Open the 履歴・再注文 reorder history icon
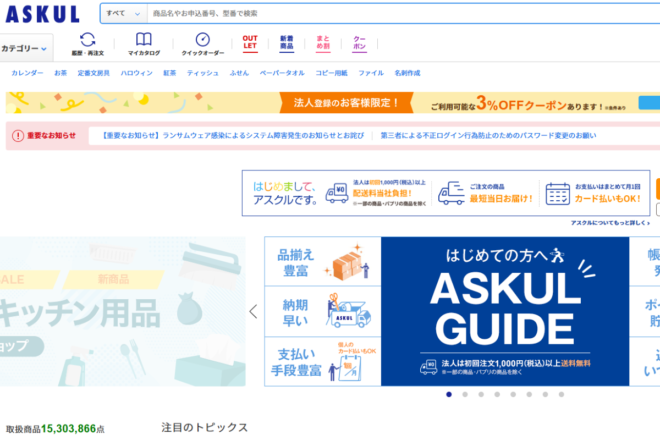Screen dimensions: 660x440 pos(88,44)
